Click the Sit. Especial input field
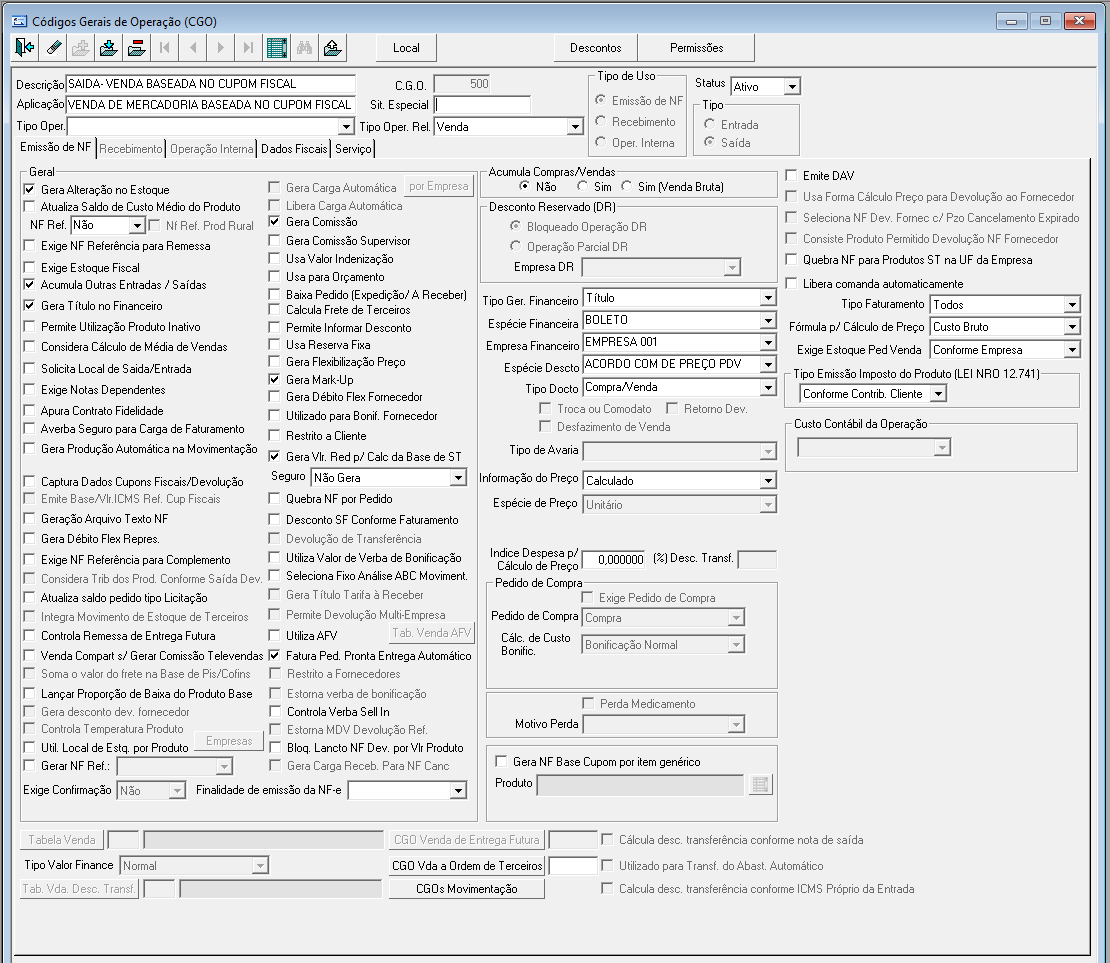The image size is (1110, 963). (x=482, y=105)
